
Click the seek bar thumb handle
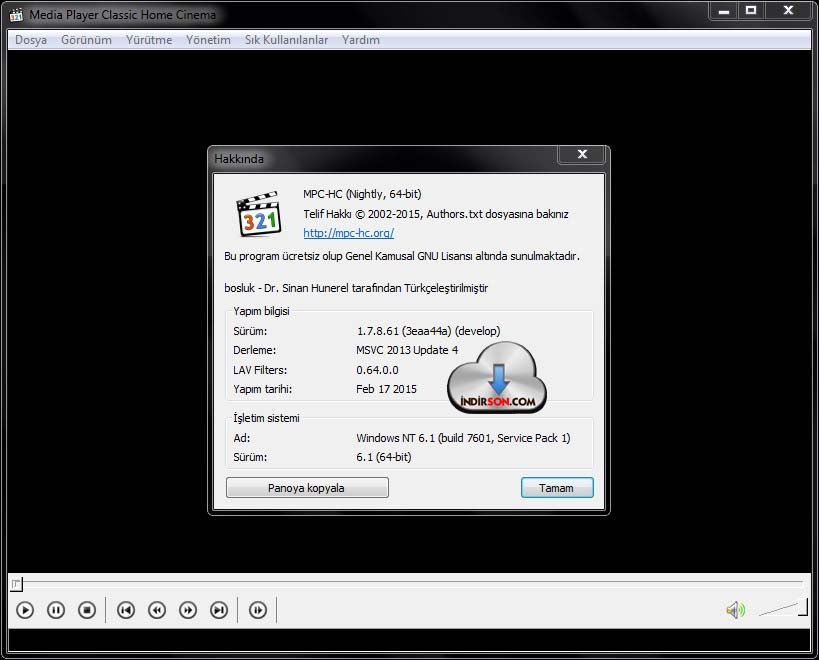coord(16,583)
